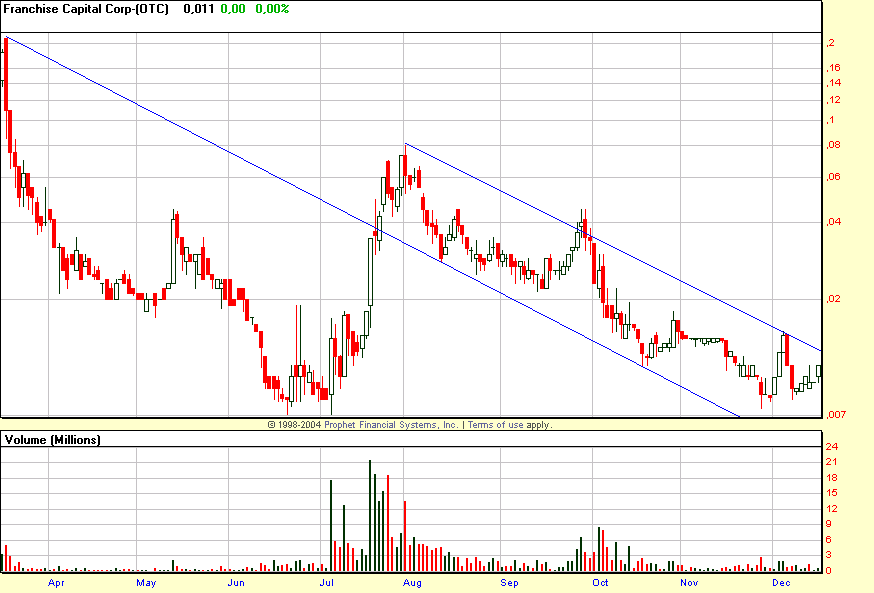Click the August peak candlestick near .08

point(405,165)
